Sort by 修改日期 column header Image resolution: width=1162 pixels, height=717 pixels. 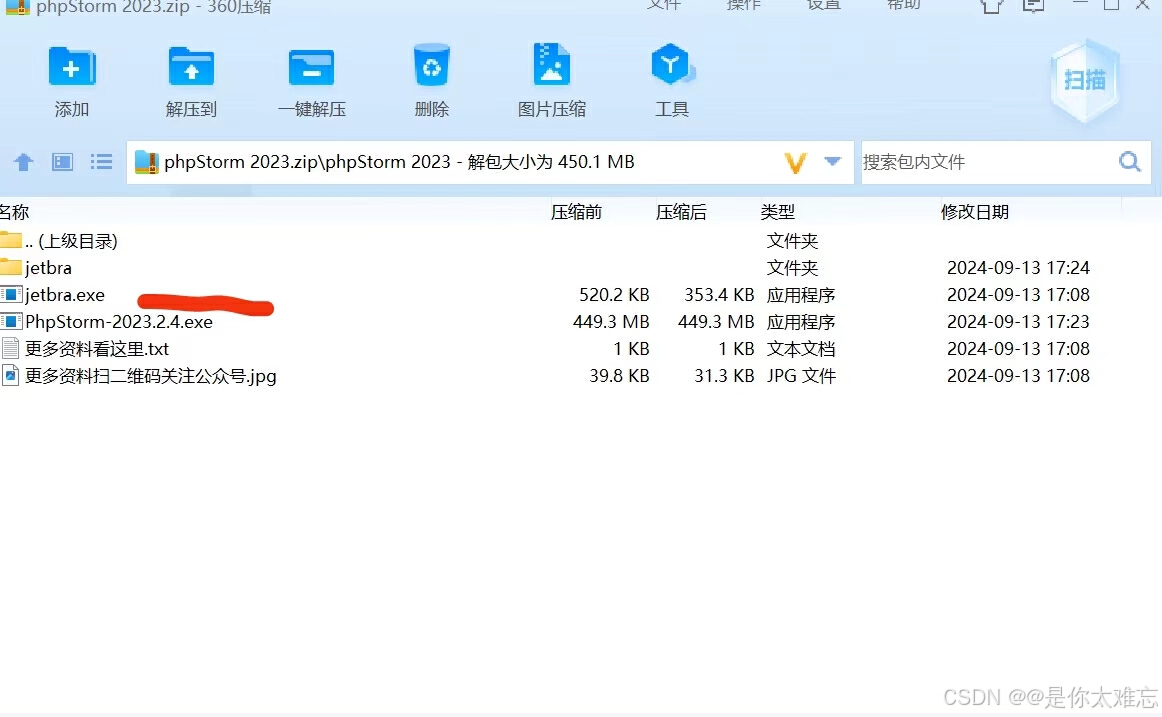[975, 212]
